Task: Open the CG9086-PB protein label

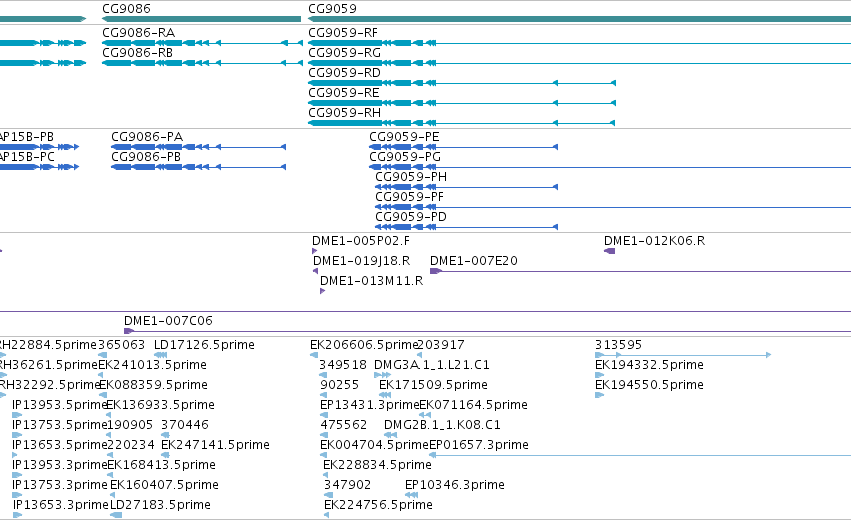Action: pos(146,157)
